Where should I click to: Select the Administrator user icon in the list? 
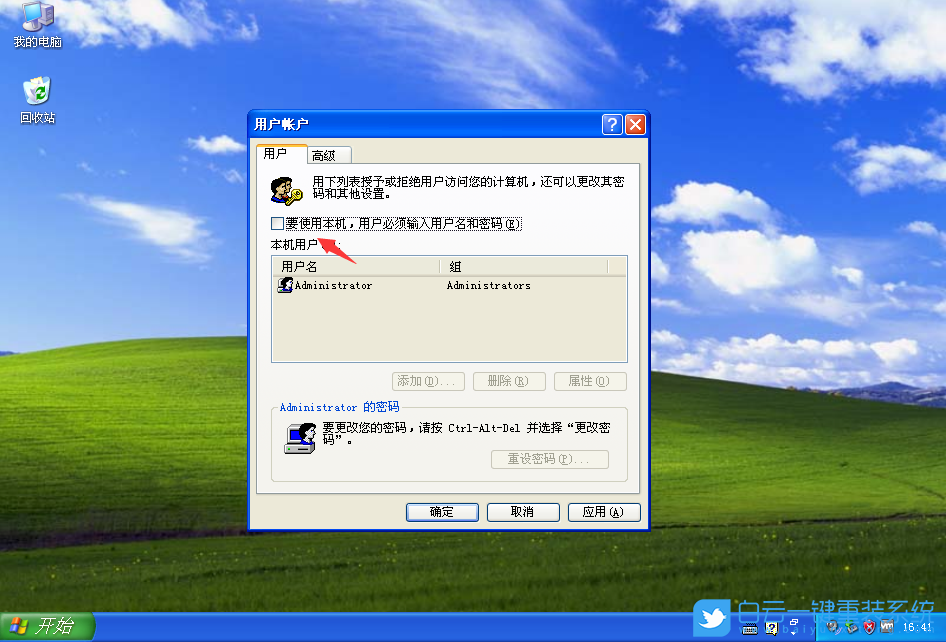(x=284, y=285)
